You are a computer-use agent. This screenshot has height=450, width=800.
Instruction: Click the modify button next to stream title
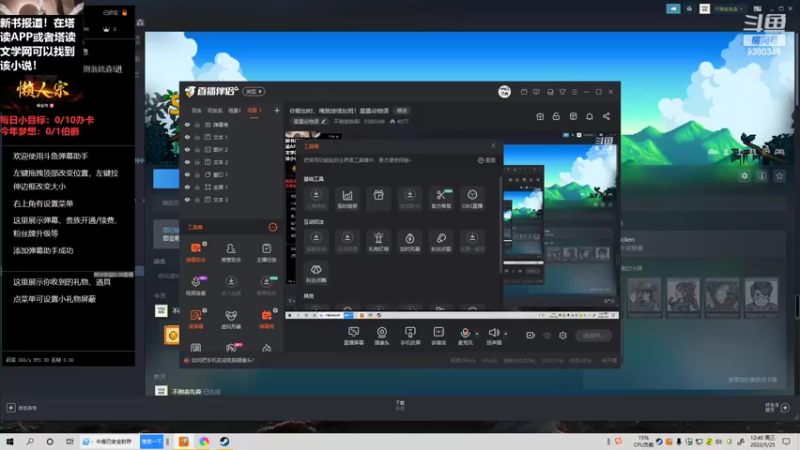402,111
